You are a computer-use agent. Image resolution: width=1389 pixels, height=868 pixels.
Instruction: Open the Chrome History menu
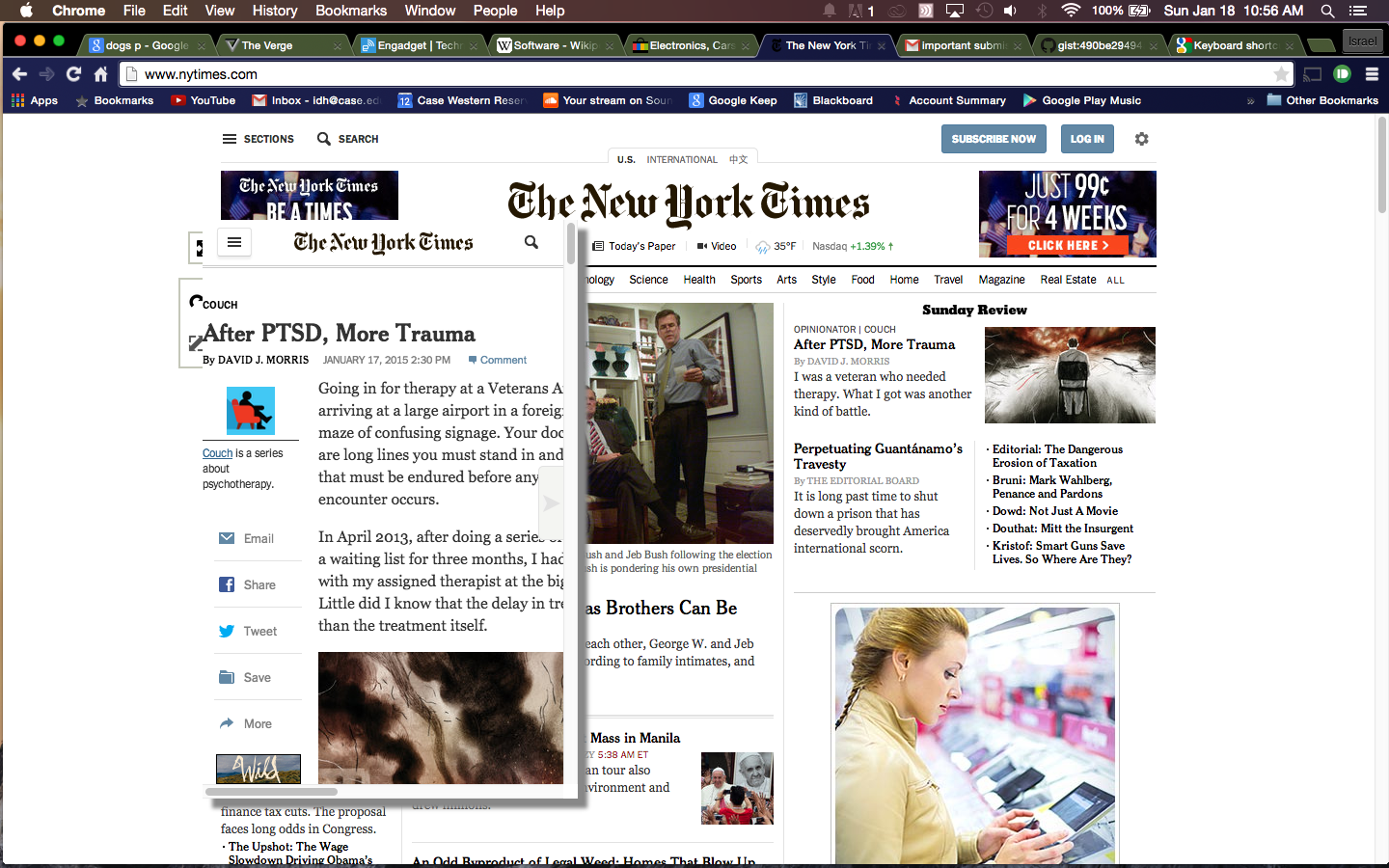275,11
